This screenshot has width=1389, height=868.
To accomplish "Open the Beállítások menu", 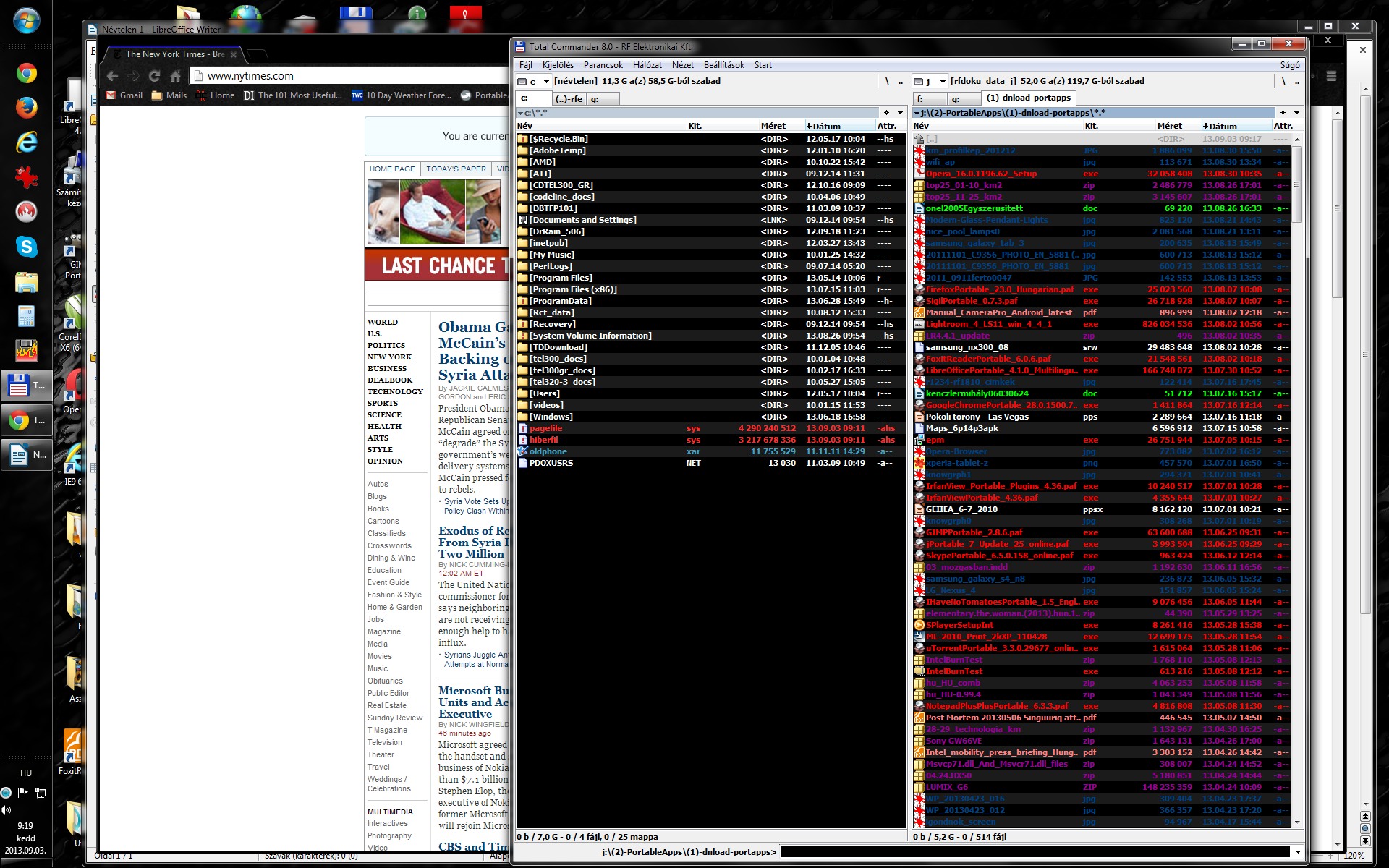I will pos(723,65).
